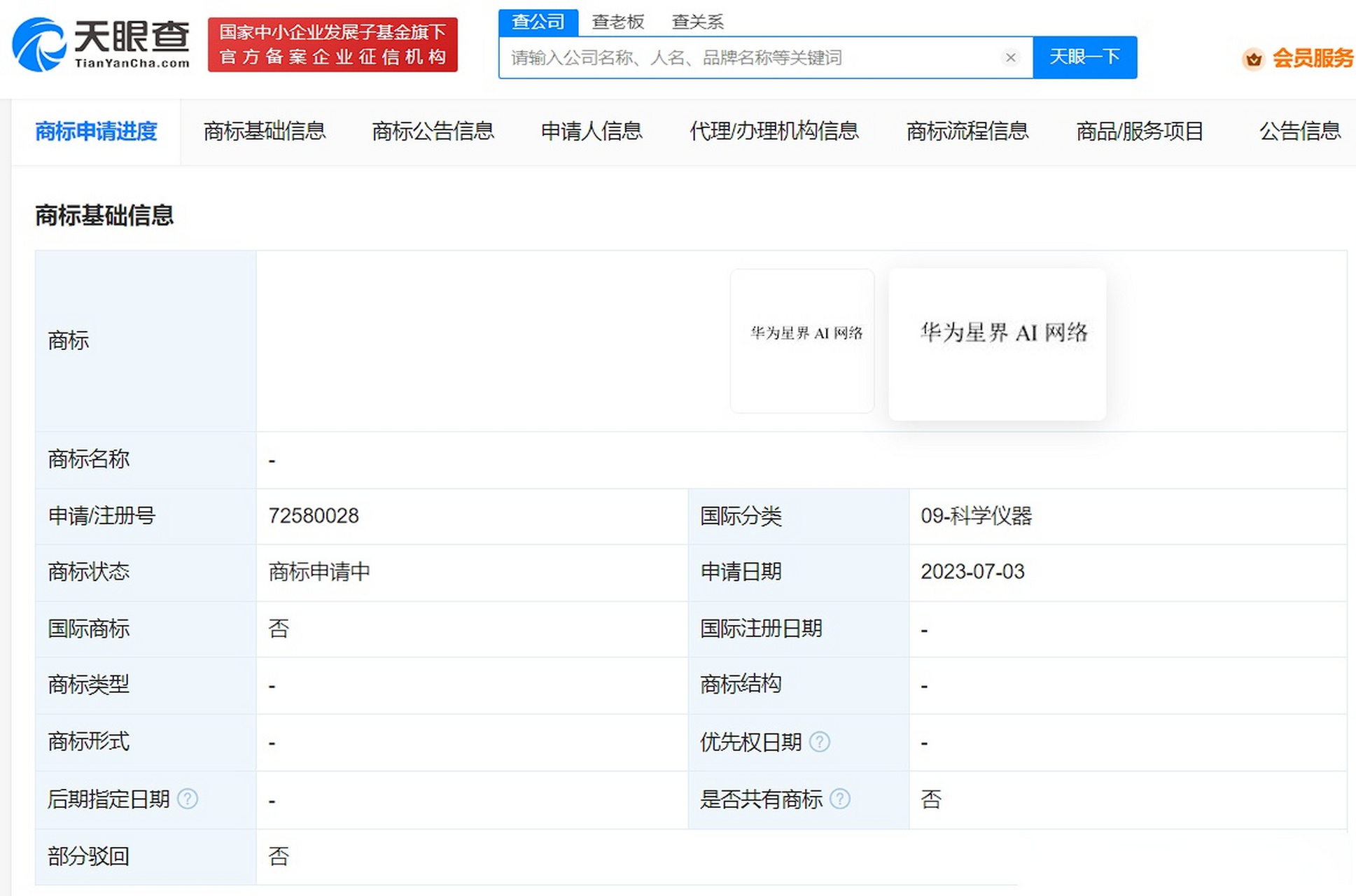Click the 商标基础信息 section heading

104,216
